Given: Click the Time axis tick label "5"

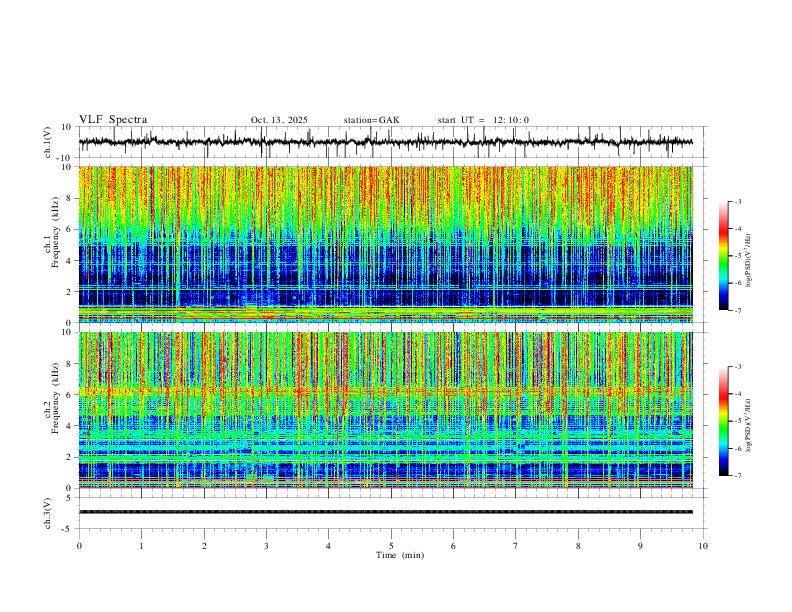Looking at the screenshot, I should [x=391, y=546].
